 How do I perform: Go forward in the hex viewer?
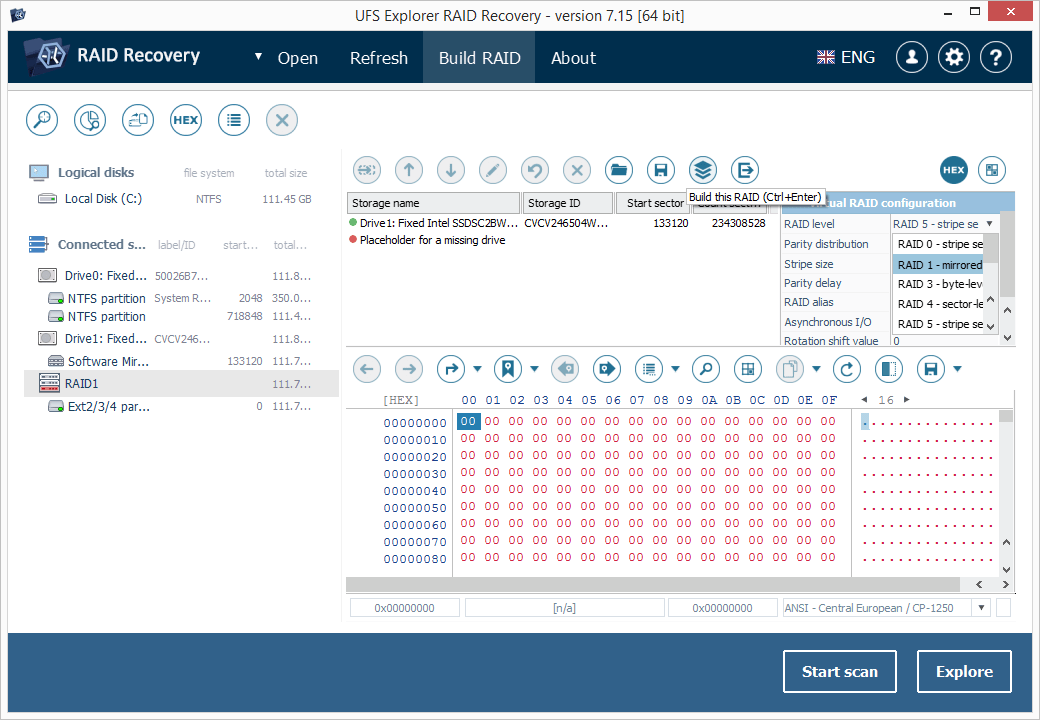(x=409, y=369)
